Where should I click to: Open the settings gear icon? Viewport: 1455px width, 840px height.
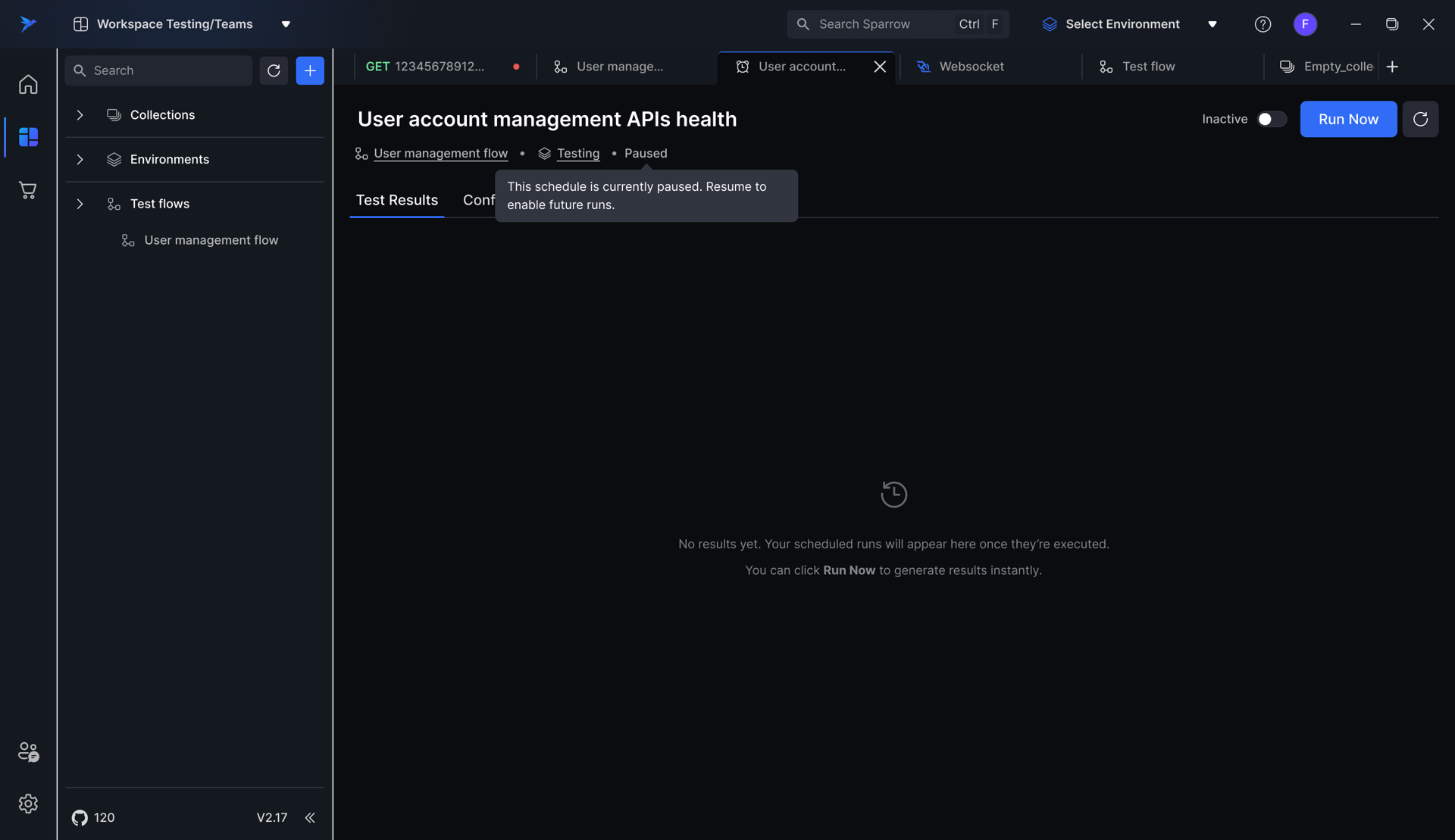point(28,803)
